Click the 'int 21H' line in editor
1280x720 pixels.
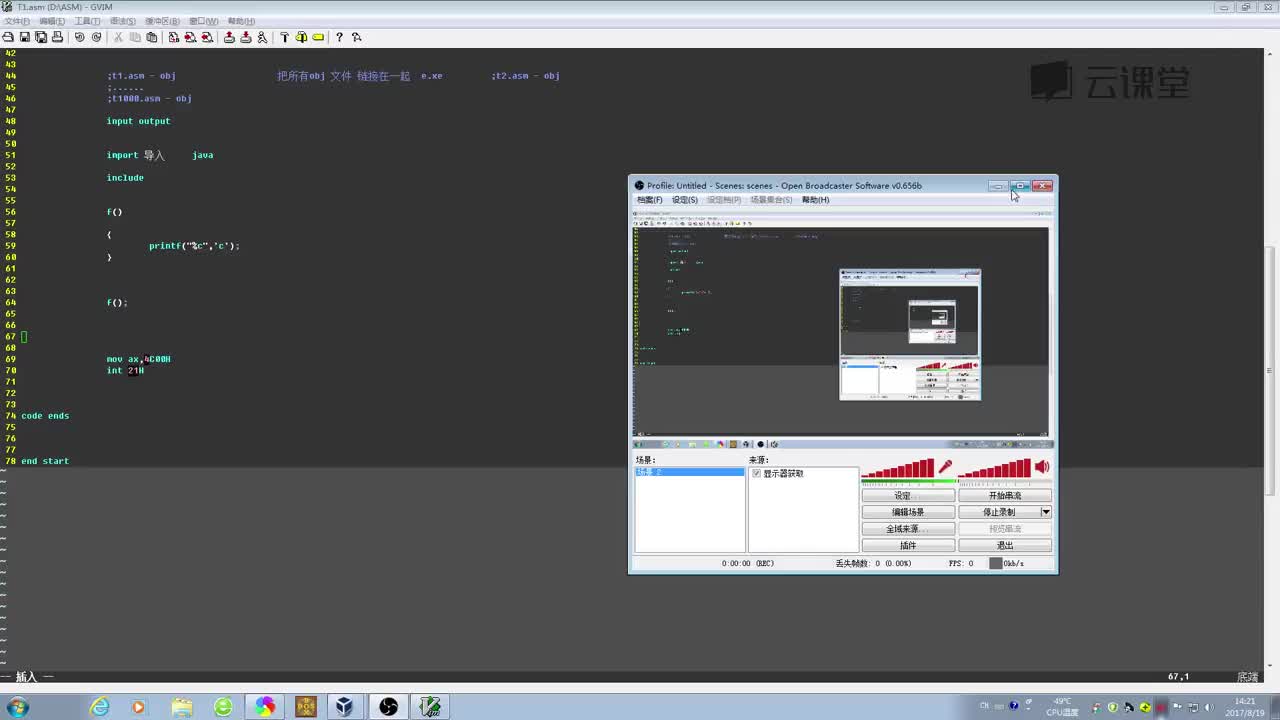click(x=126, y=371)
